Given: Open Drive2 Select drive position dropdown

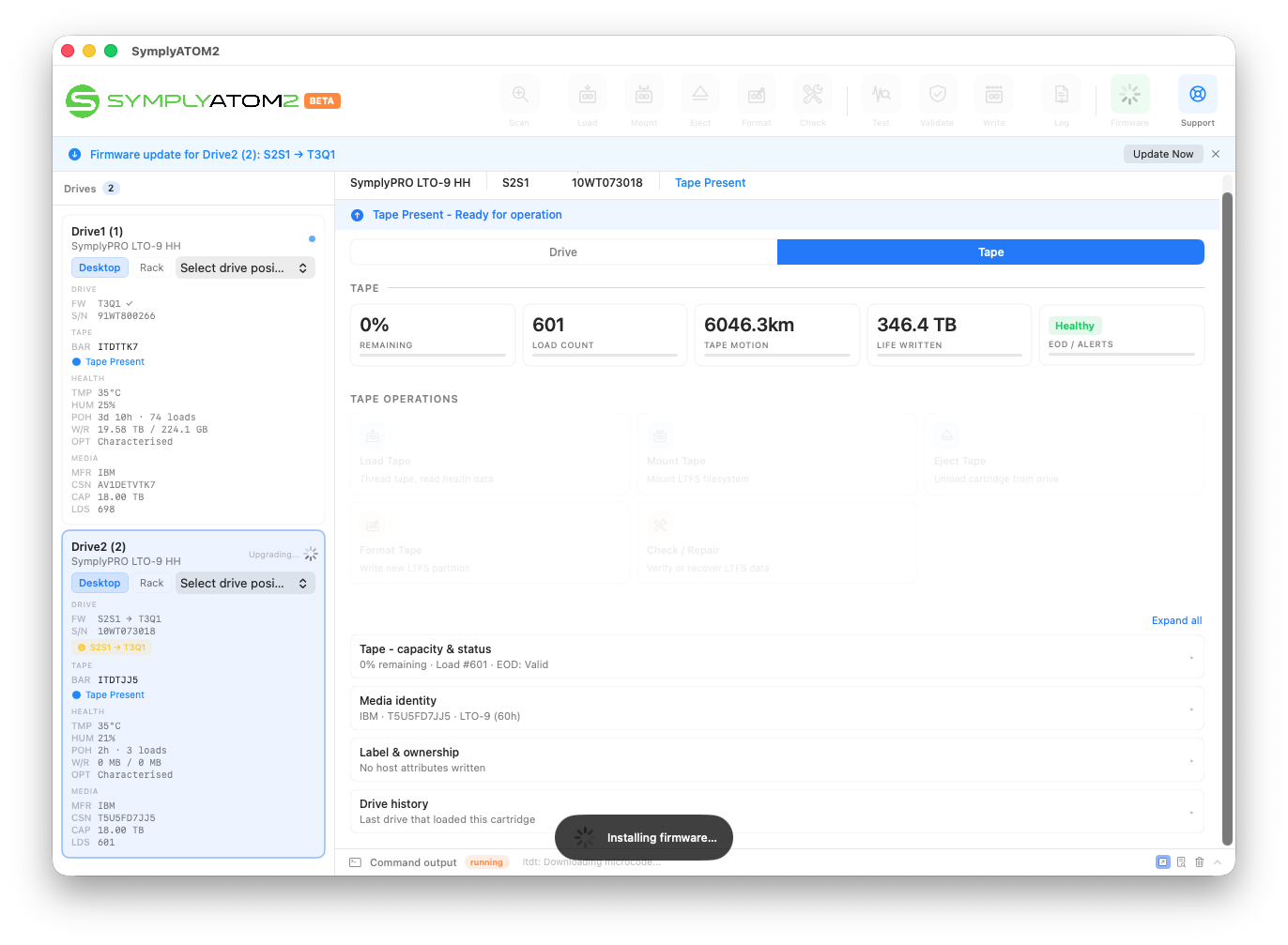Looking at the screenshot, I should coord(245,584).
